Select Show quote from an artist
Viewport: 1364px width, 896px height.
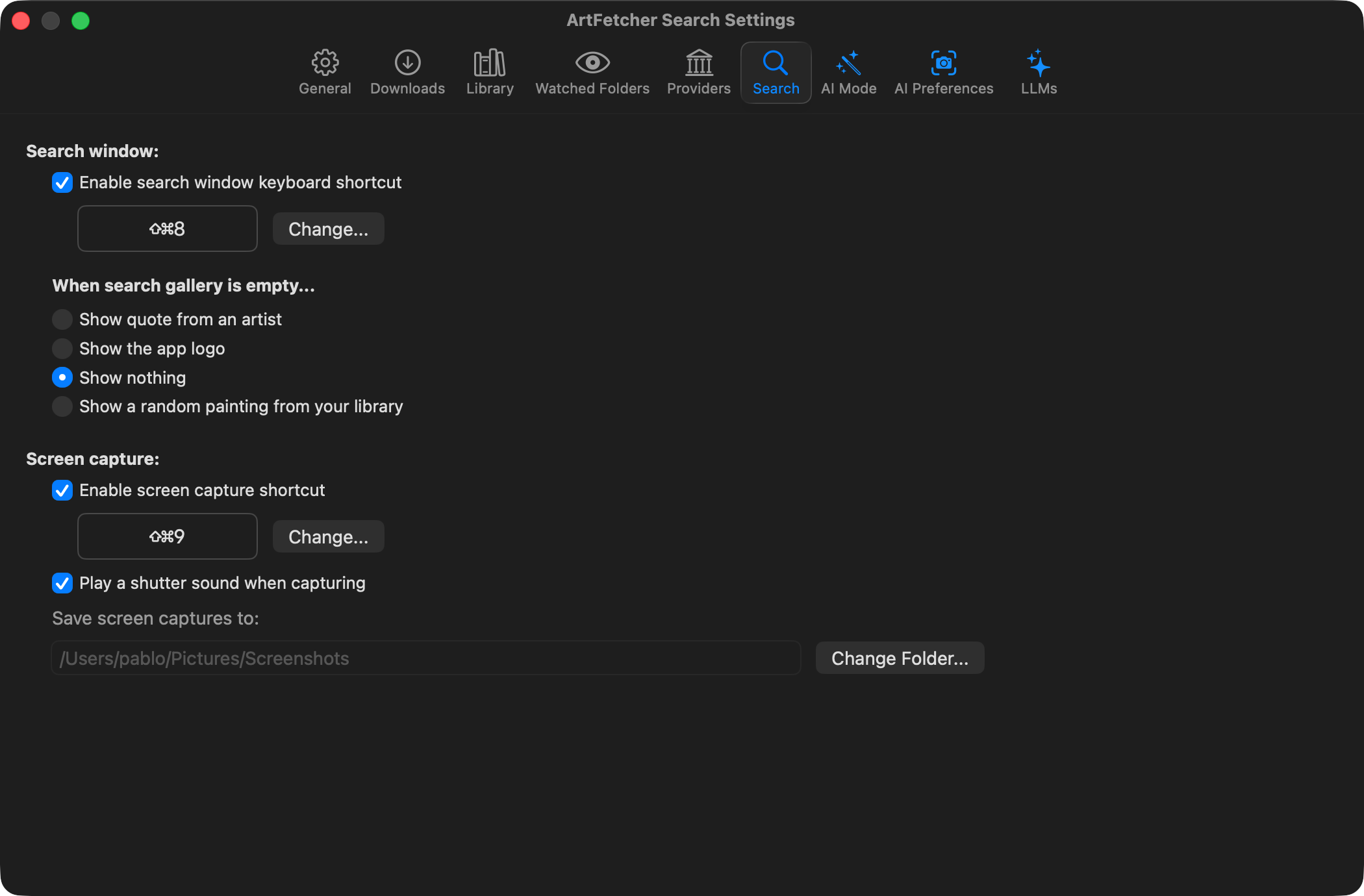pyautogui.click(x=62, y=319)
